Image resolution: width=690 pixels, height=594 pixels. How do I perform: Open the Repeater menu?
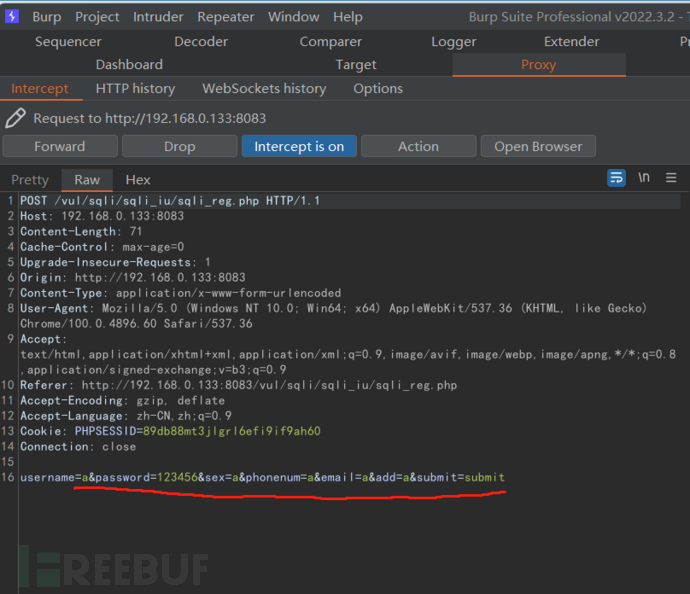click(x=226, y=17)
